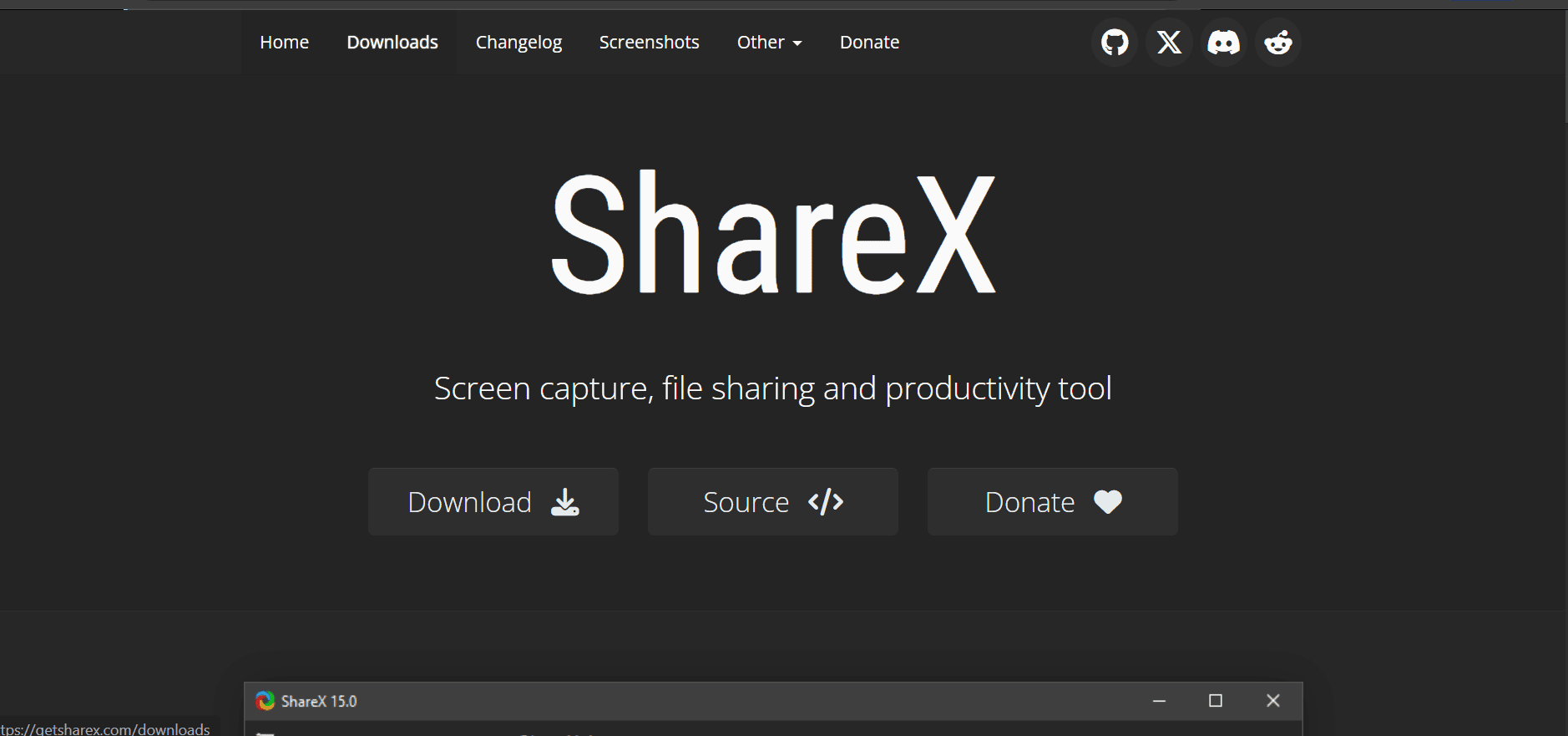The width and height of the screenshot is (1568, 736).
Task: Click the Source code button
Action: (773, 501)
